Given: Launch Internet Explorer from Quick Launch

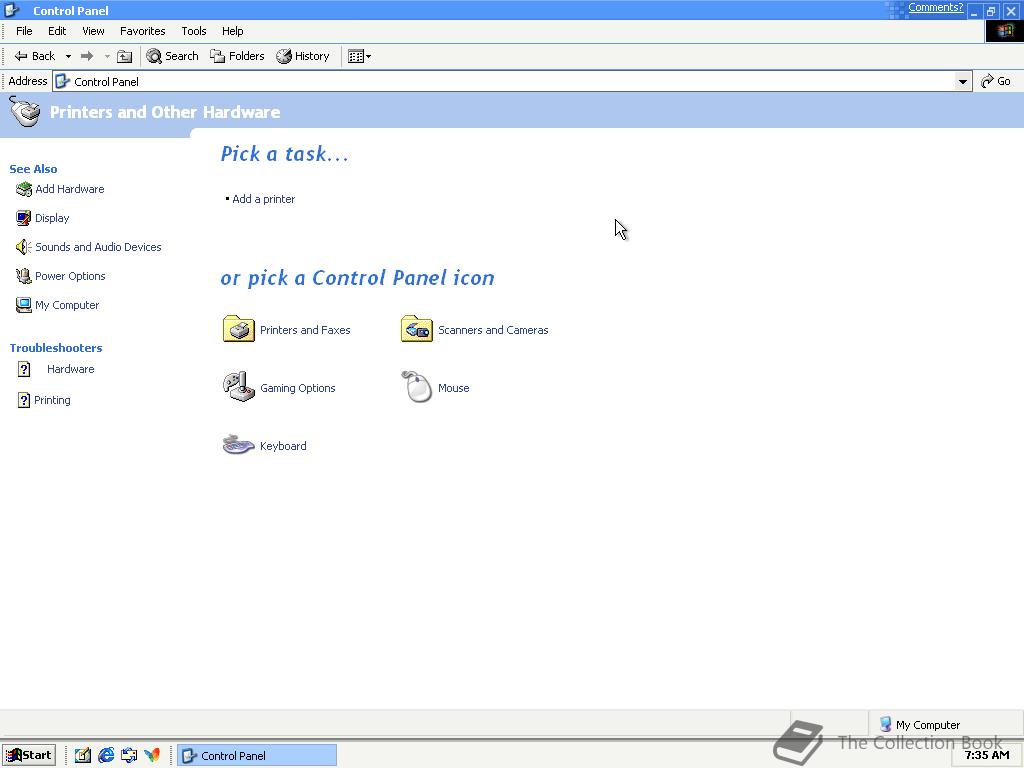Looking at the screenshot, I should tap(106, 755).
